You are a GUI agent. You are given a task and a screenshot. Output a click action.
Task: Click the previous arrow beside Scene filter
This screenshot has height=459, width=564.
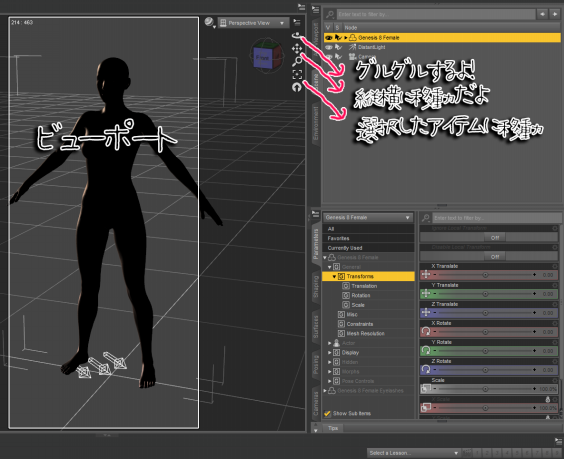pos(542,14)
